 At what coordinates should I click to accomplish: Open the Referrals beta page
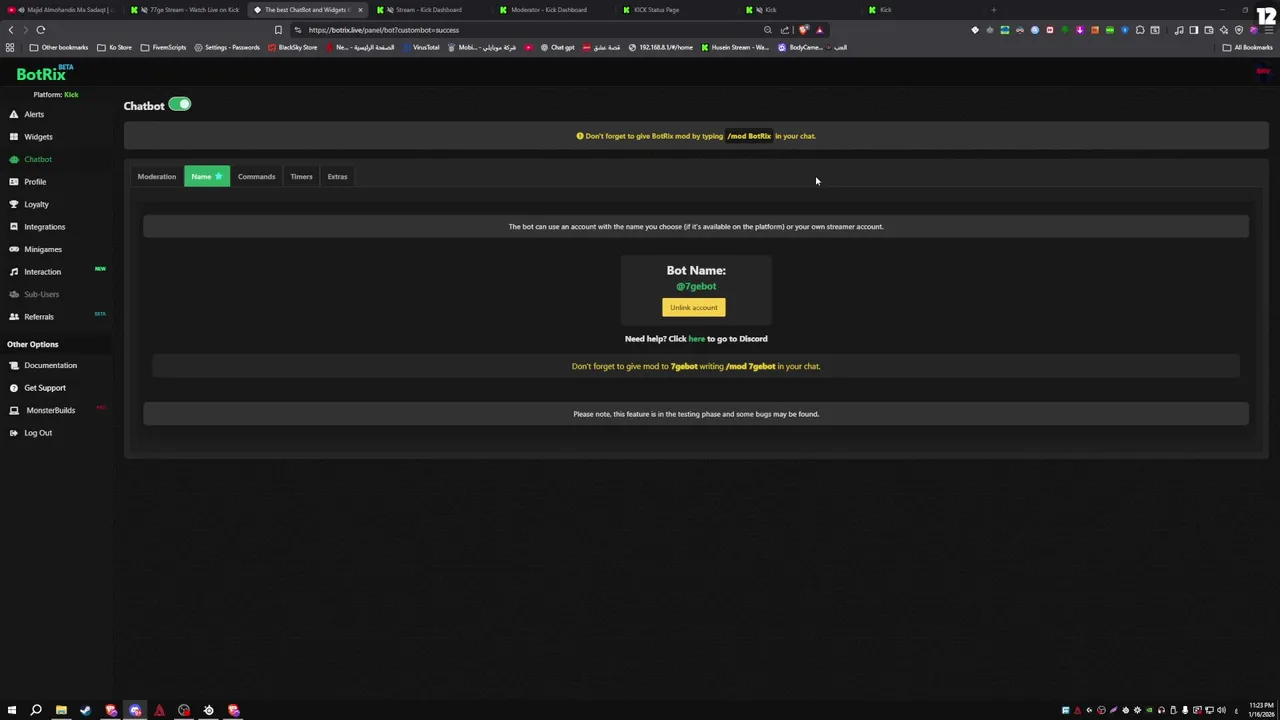tap(39, 317)
